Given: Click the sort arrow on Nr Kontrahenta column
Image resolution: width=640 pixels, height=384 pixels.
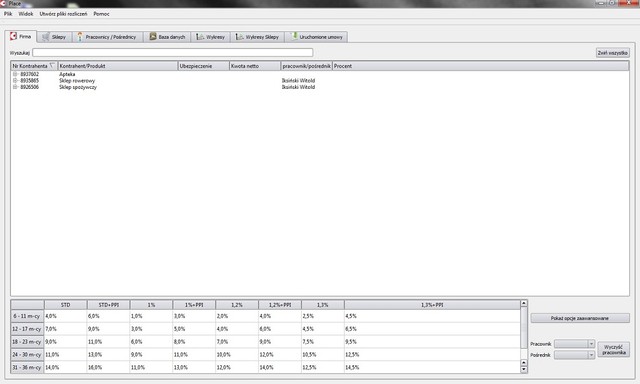Looking at the screenshot, I should (52, 66).
